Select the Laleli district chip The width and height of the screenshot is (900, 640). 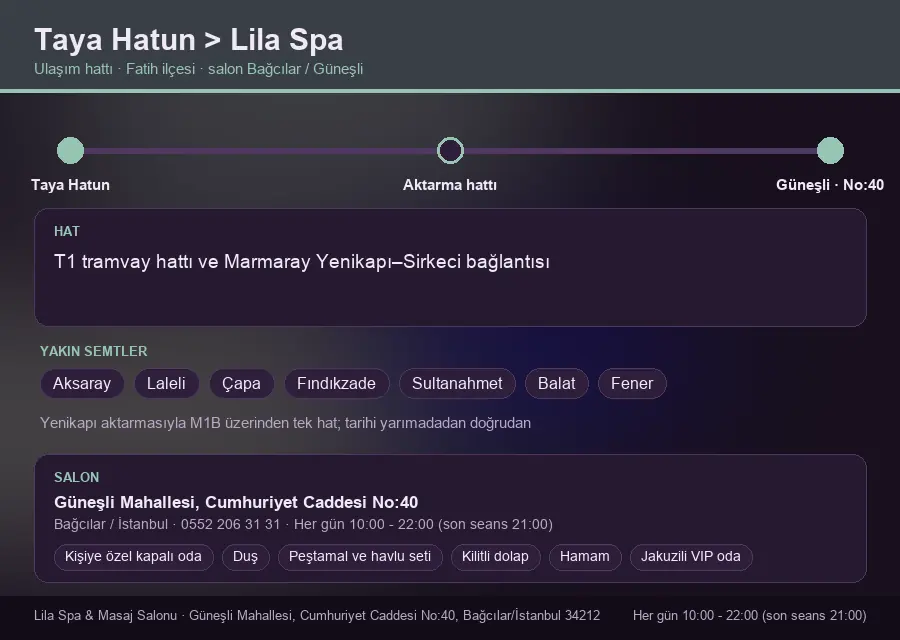coord(166,383)
